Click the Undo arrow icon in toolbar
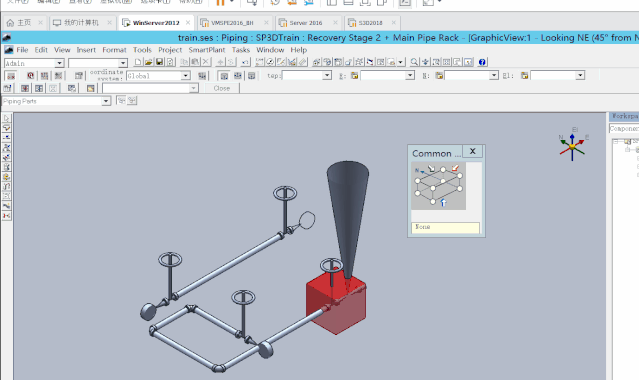This screenshot has height=380, width=639. (245, 62)
